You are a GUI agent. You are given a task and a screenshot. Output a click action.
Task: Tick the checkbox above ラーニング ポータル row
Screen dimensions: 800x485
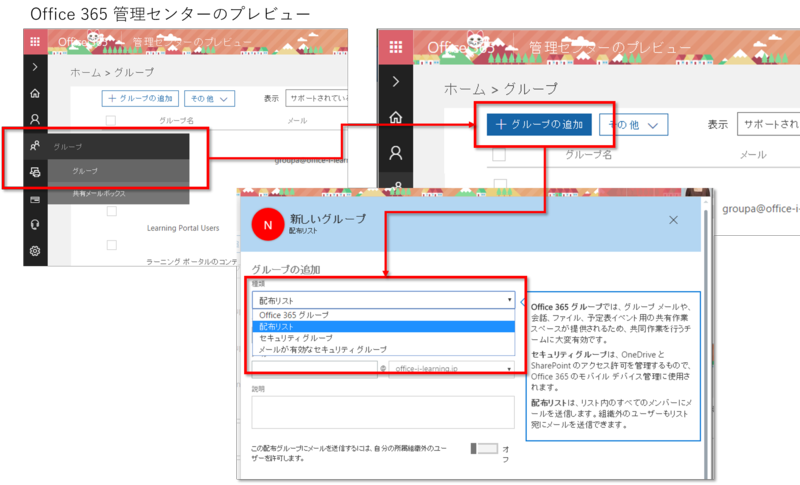(x=112, y=245)
